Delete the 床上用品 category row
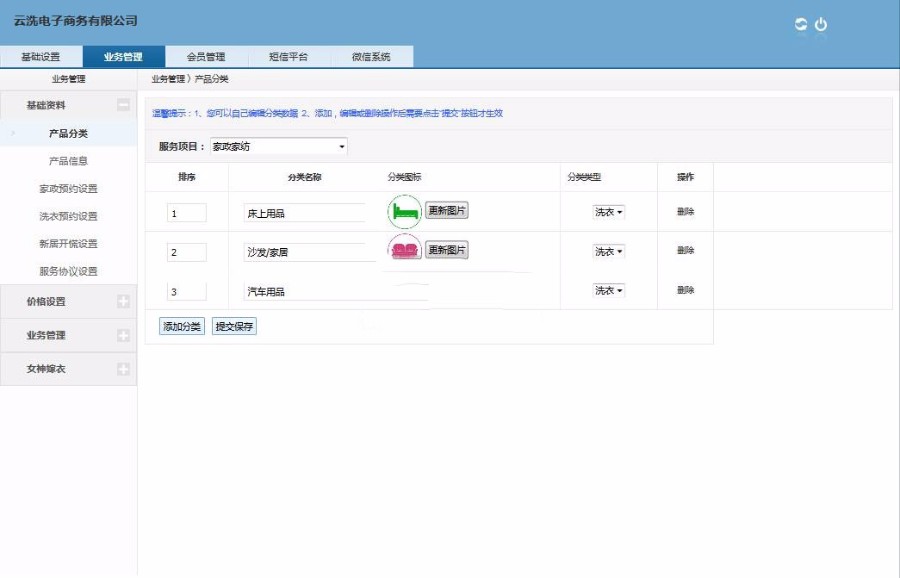This screenshot has width=900, height=578. pyautogui.click(x=685, y=211)
